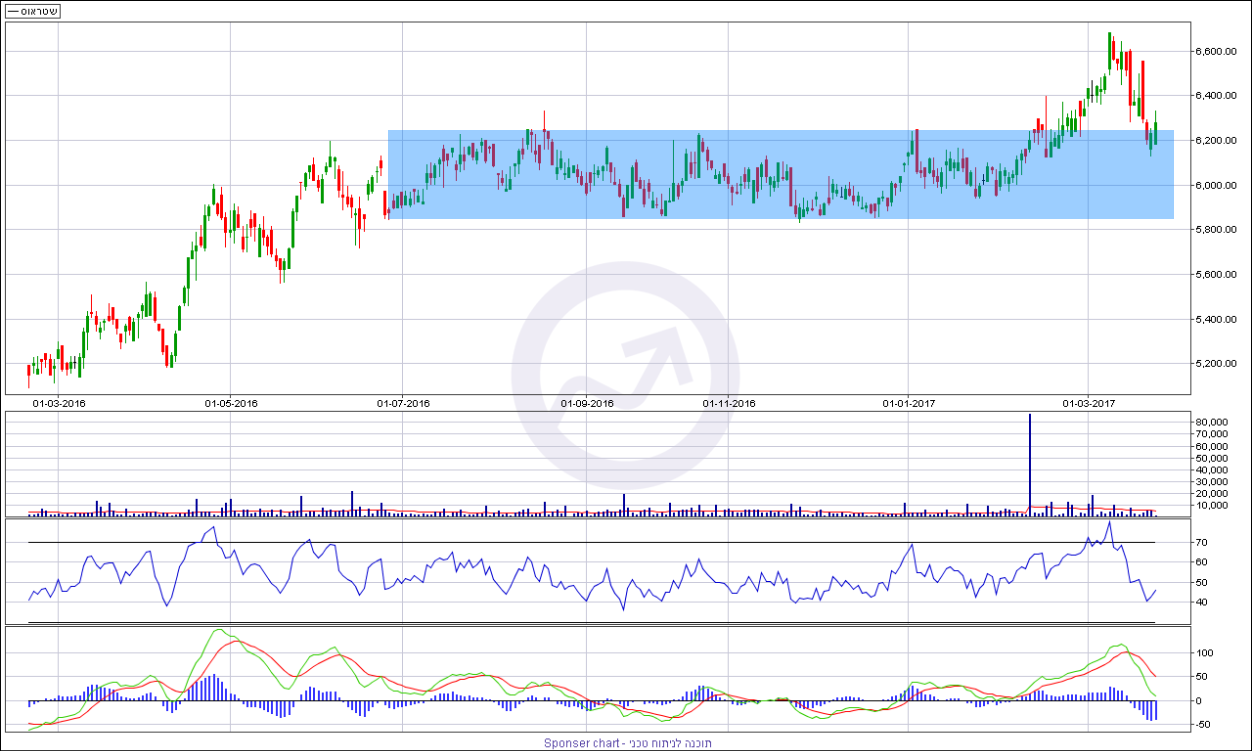Click the 80,000 volume axis label
Image resolution: width=1252 pixels, height=751 pixels.
pyautogui.click(x=1212, y=424)
